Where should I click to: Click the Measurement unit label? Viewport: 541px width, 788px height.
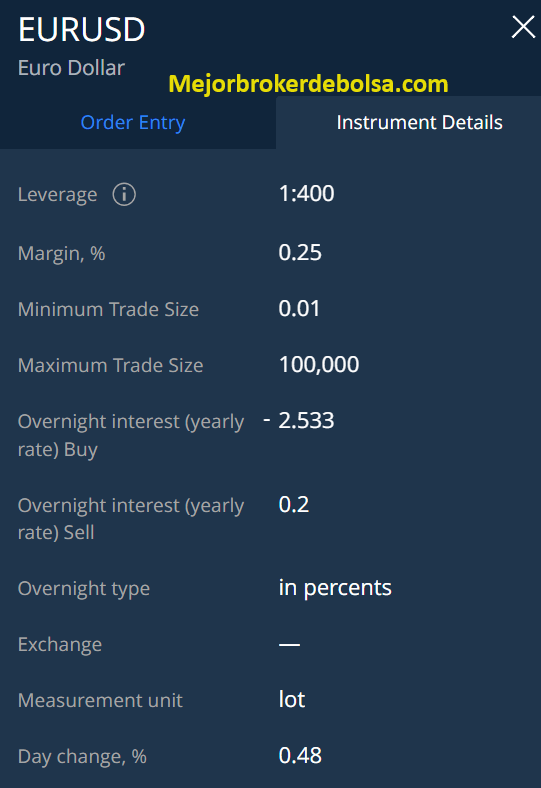click(x=100, y=700)
